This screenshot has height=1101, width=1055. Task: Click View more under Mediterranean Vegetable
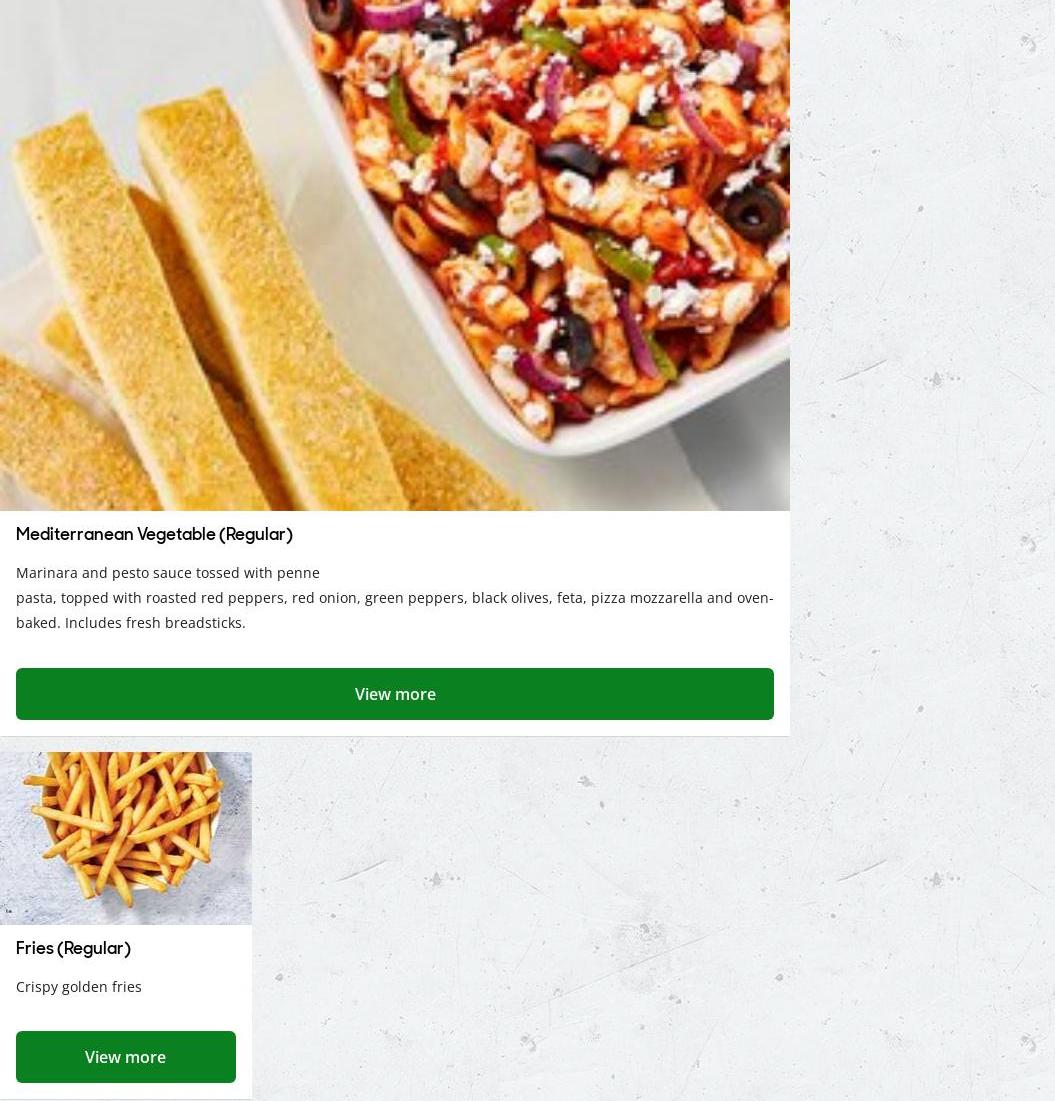pos(395,694)
